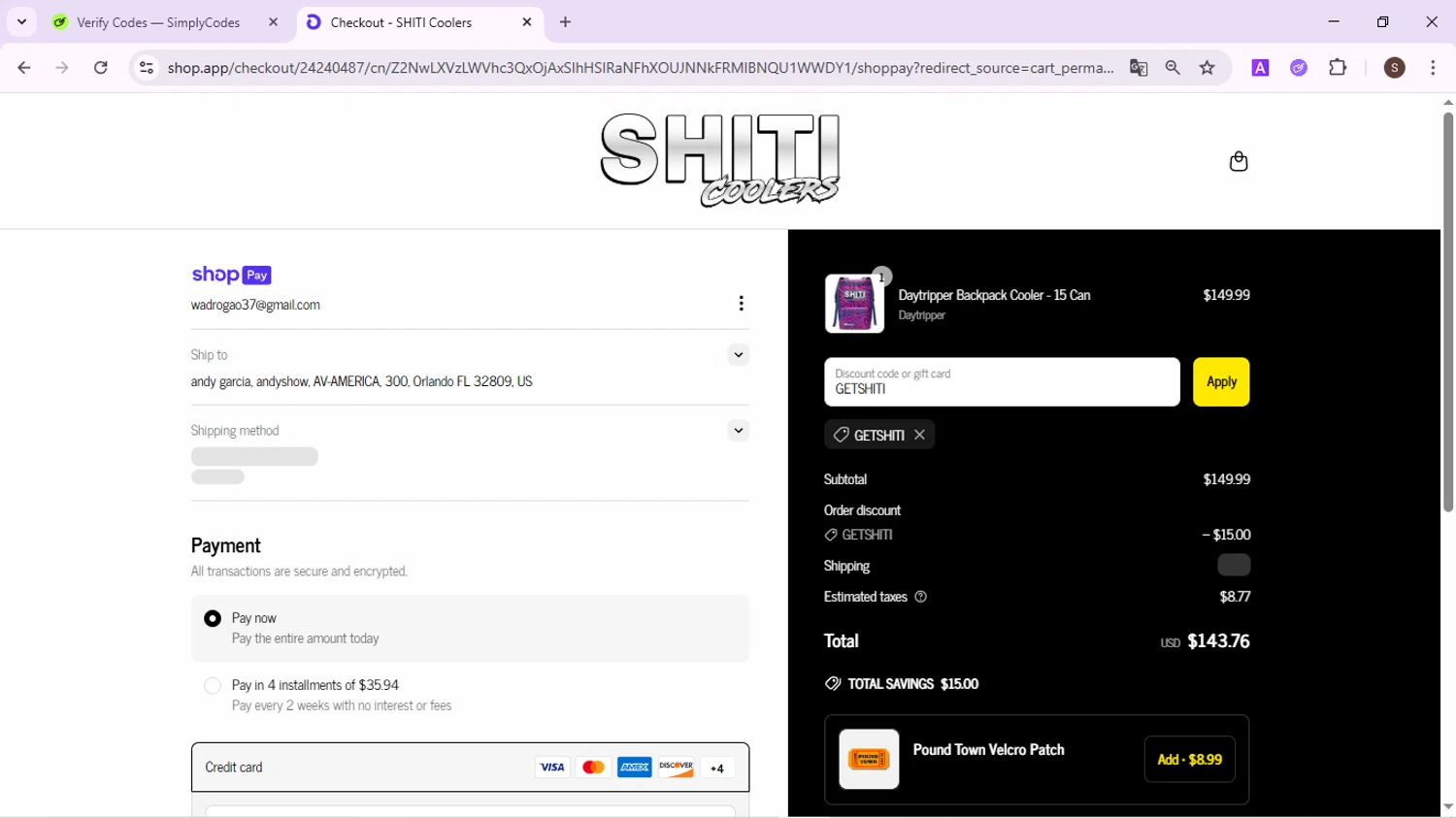The image size is (1456, 818).
Task: Minimize the Chrome window
Action: tap(1334, 21)
